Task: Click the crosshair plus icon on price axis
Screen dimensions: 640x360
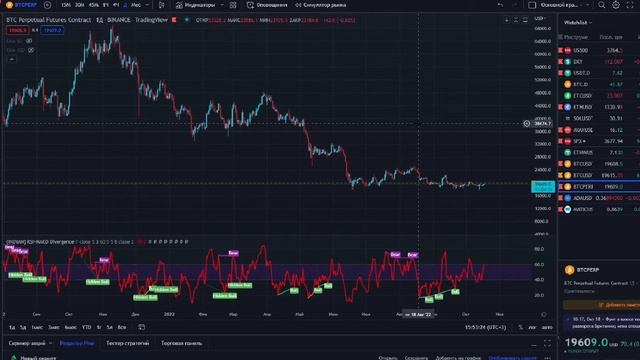Action: pyautogui.click(x=527, y=123)
